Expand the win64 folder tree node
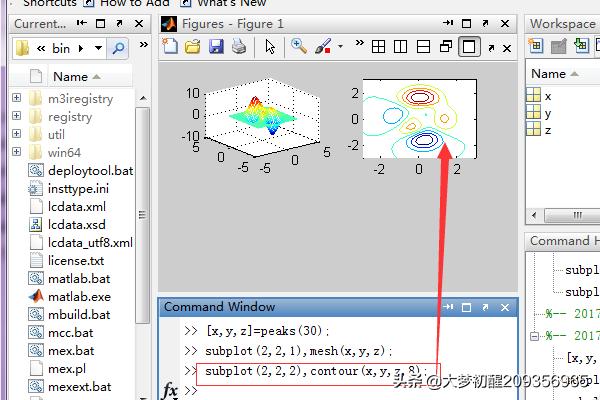The width and height of the screenshot is (600, 400). pos(17,152)
